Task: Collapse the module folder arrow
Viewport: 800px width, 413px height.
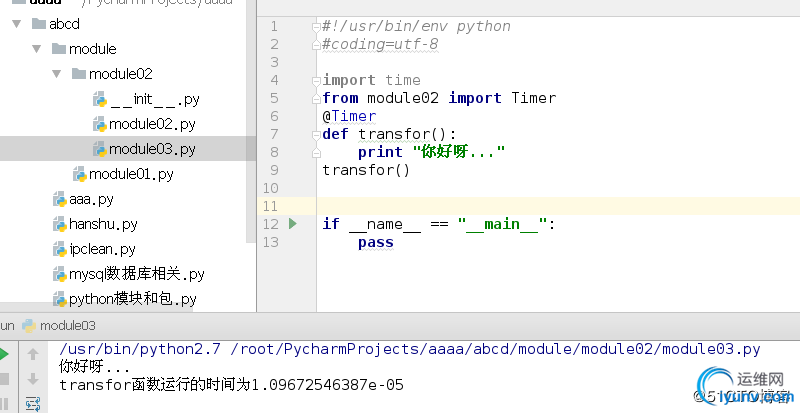Action: click(37, 48)
